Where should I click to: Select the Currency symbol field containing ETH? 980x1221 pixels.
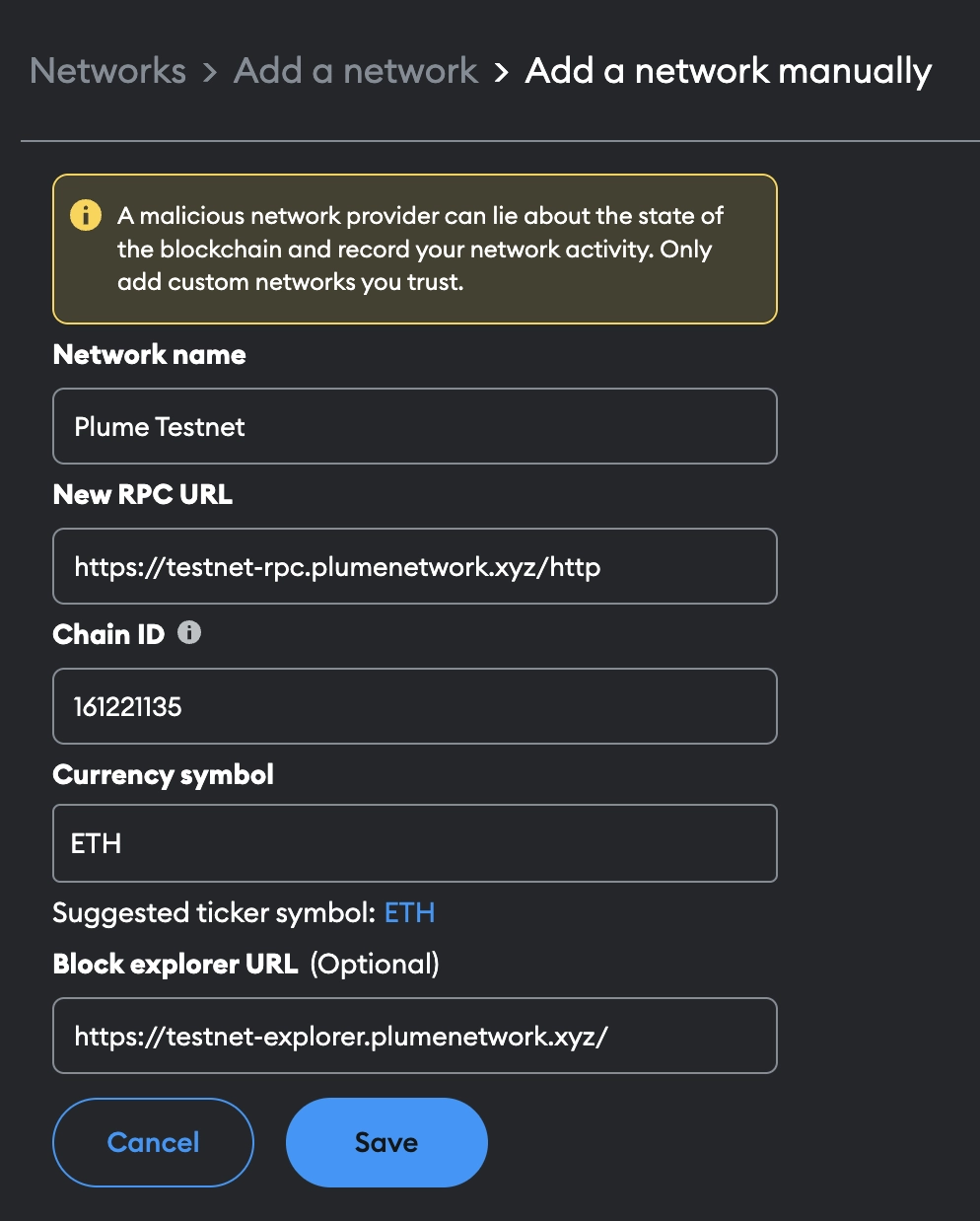pos(414,843)
